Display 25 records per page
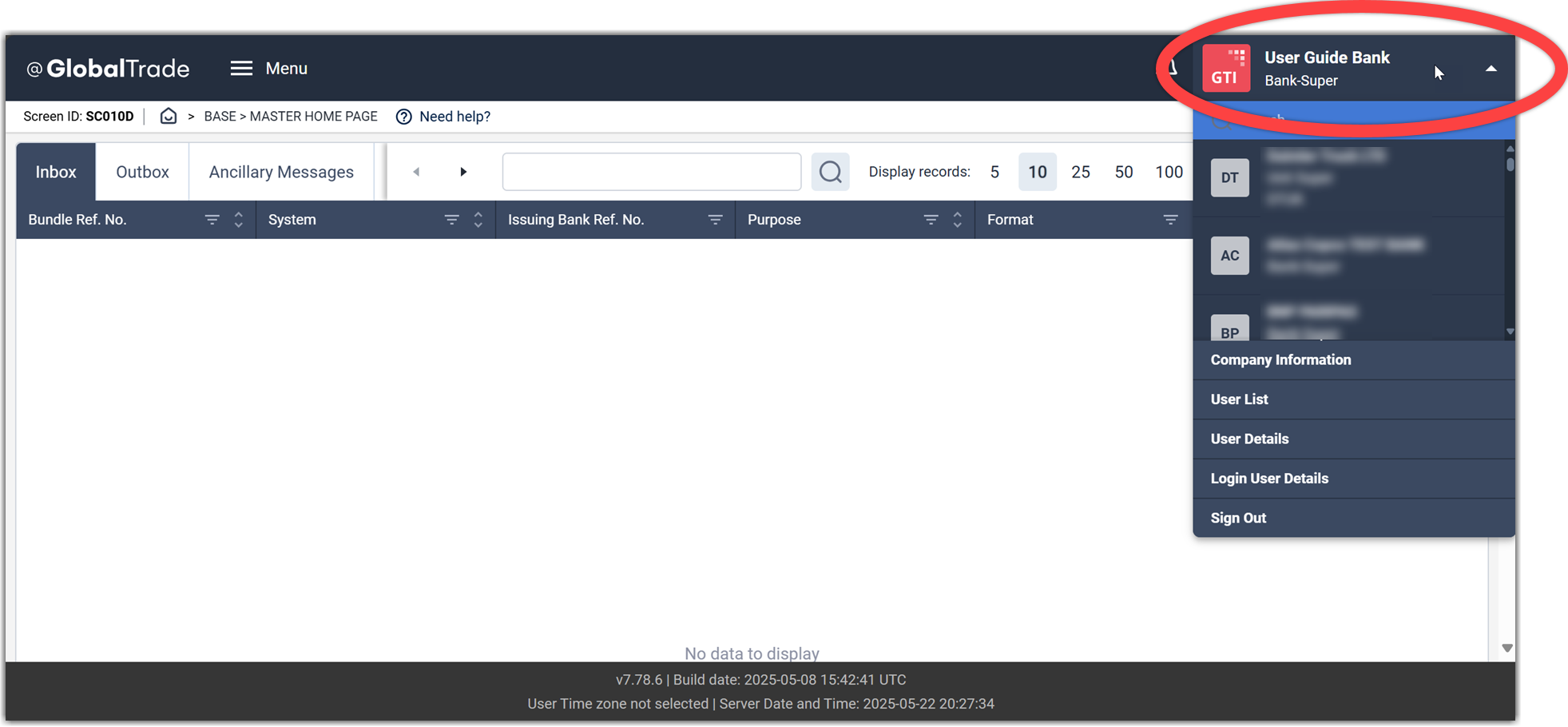 click(1081, 172)
